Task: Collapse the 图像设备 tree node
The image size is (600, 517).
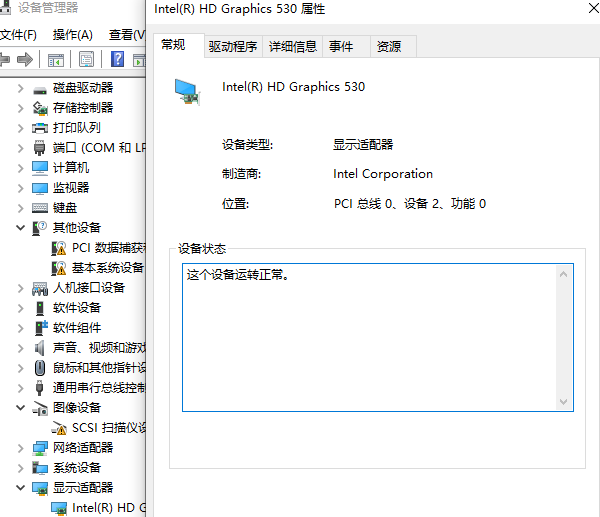Action: [x=20, y=408]
